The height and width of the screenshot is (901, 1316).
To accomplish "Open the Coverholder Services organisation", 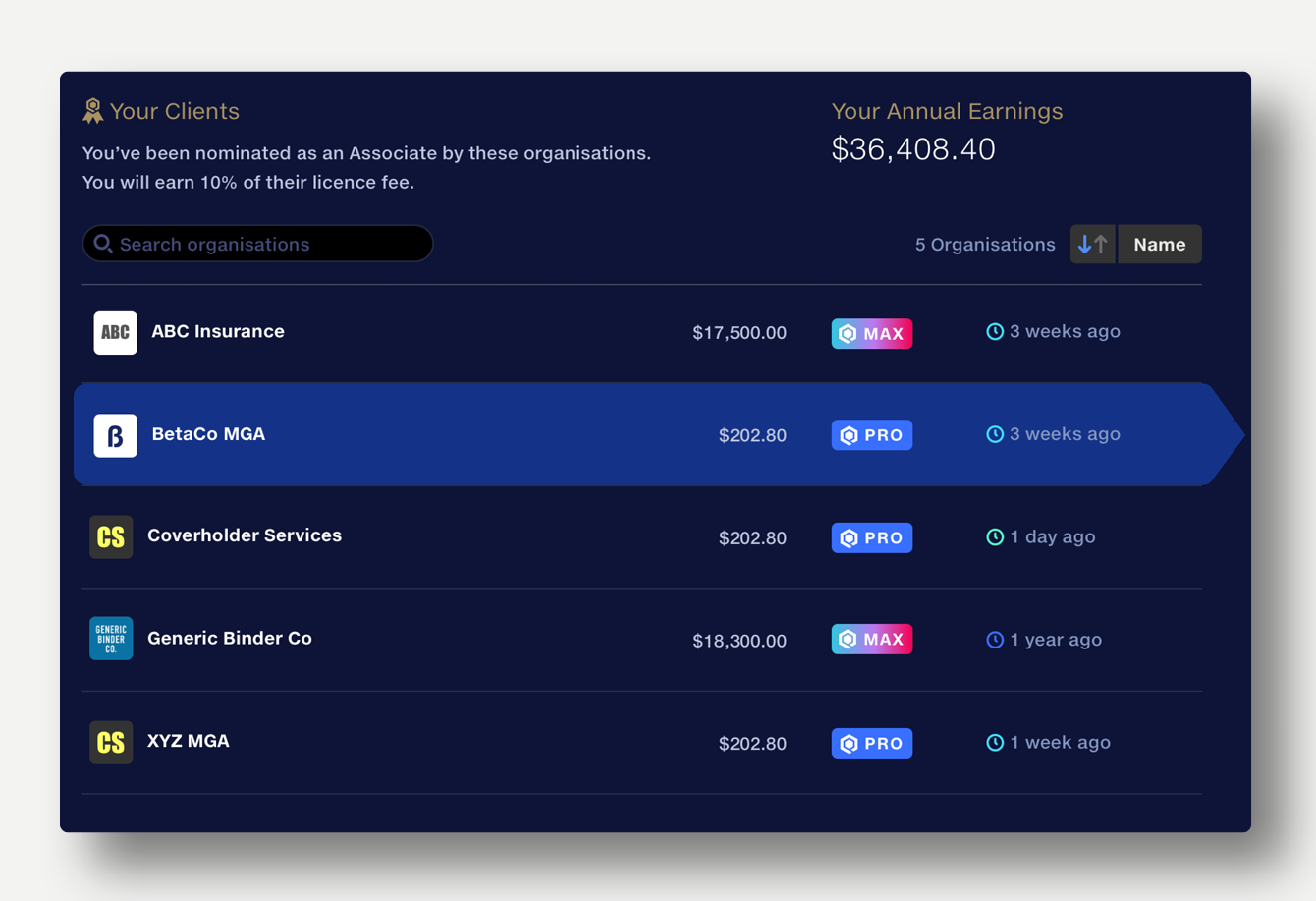I will pos(245,535).
